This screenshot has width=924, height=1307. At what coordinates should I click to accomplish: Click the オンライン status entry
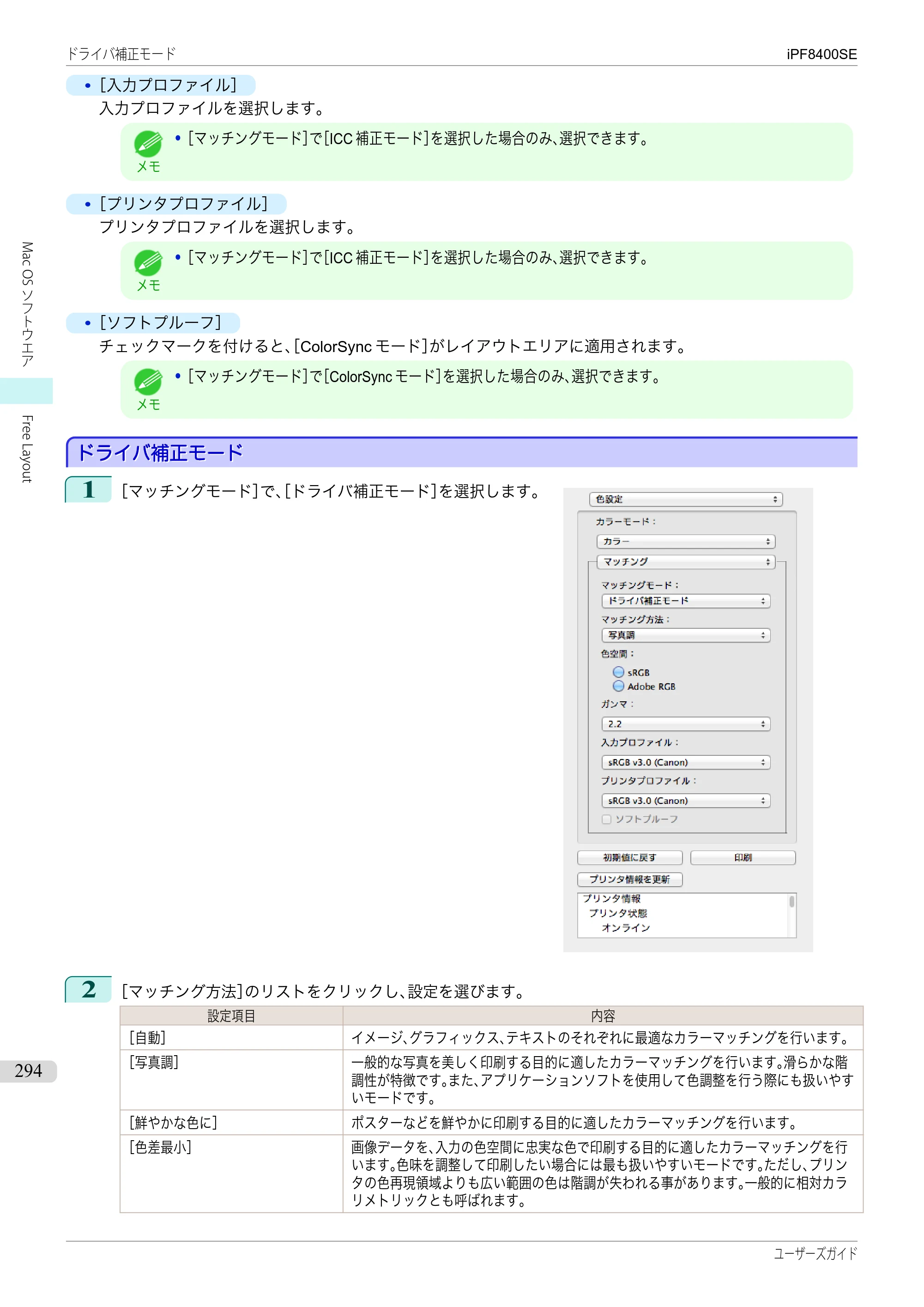point(626,928)
